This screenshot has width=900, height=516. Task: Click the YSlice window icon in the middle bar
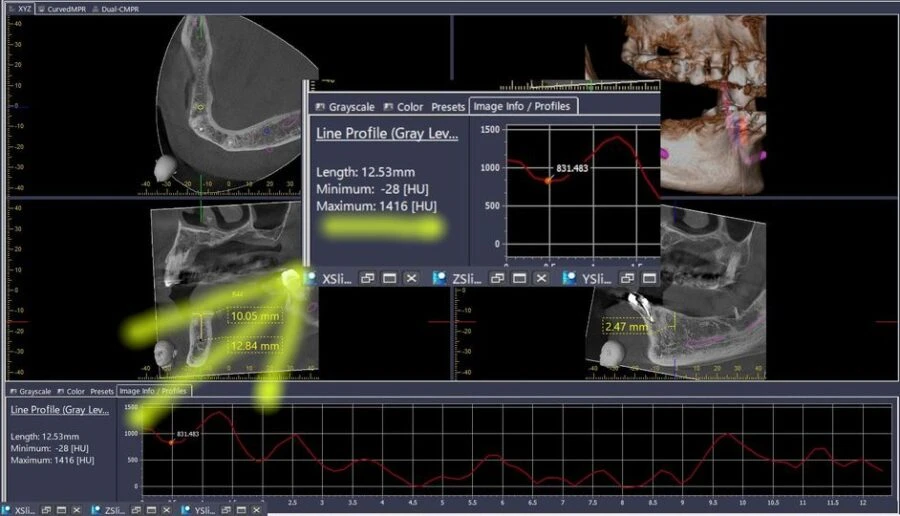(x=569, y=278)
